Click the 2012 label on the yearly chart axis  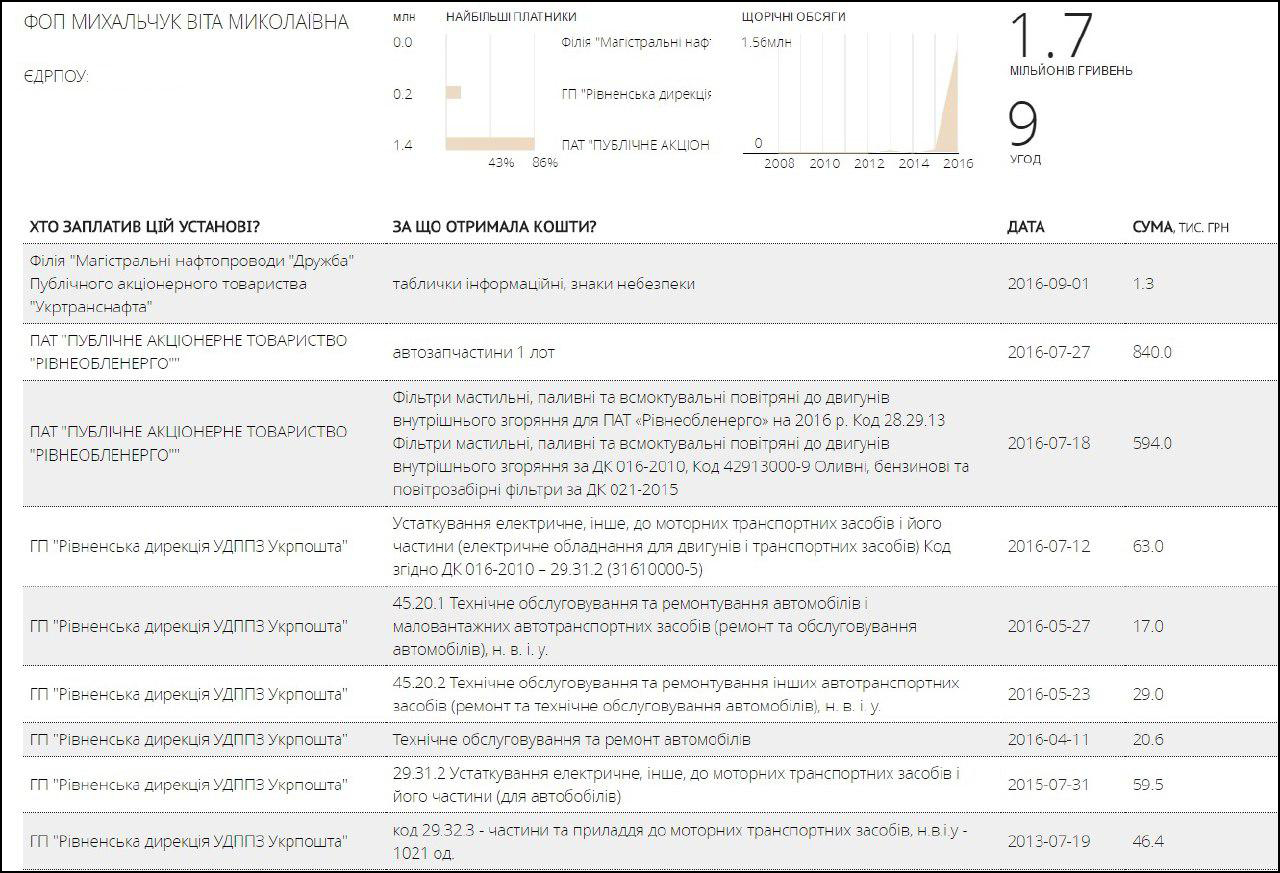click(869, 163)
